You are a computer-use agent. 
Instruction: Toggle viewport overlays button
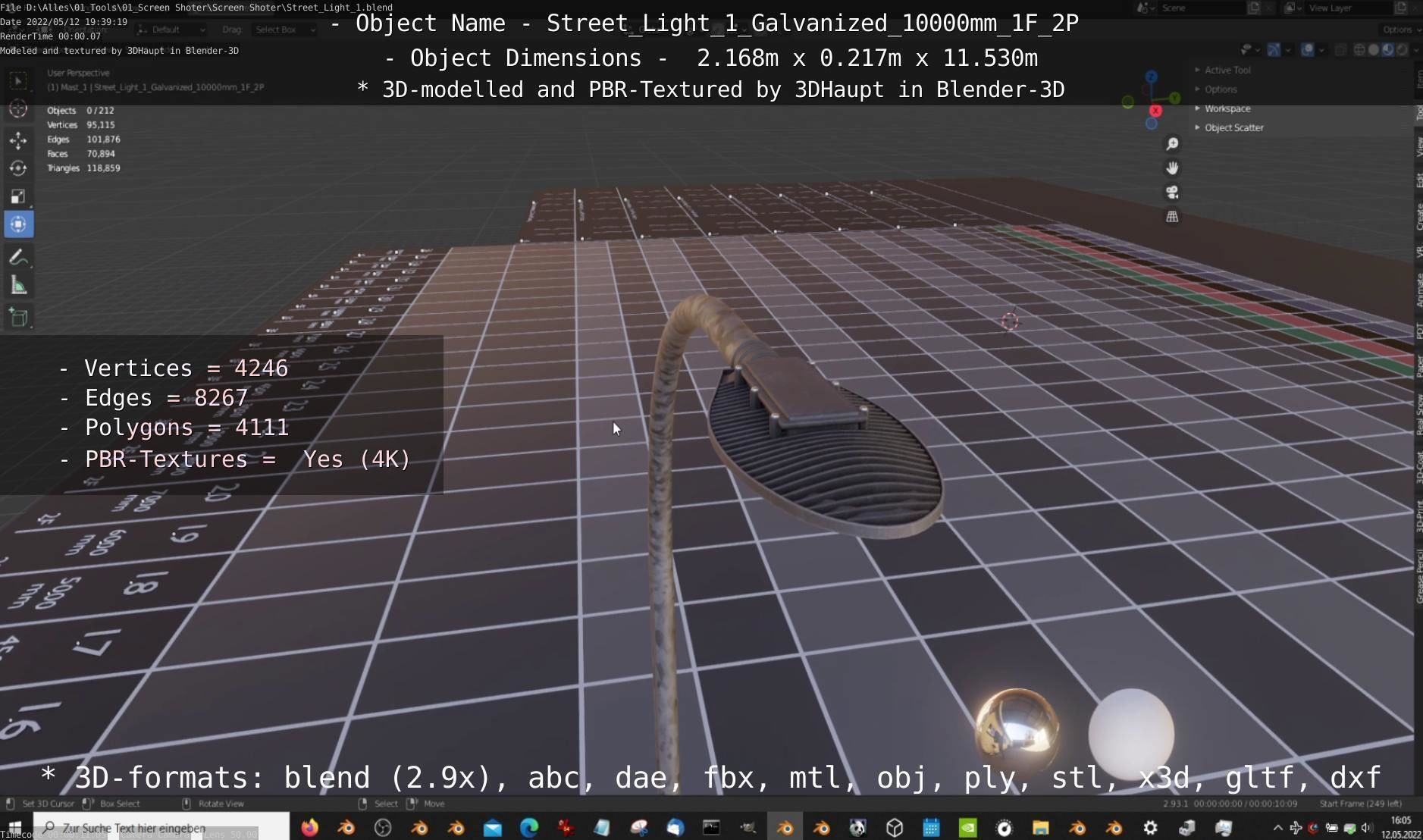[1308, 50]
